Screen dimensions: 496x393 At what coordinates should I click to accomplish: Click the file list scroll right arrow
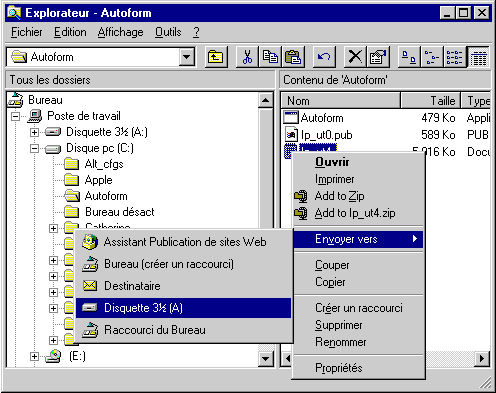[482, 359]
